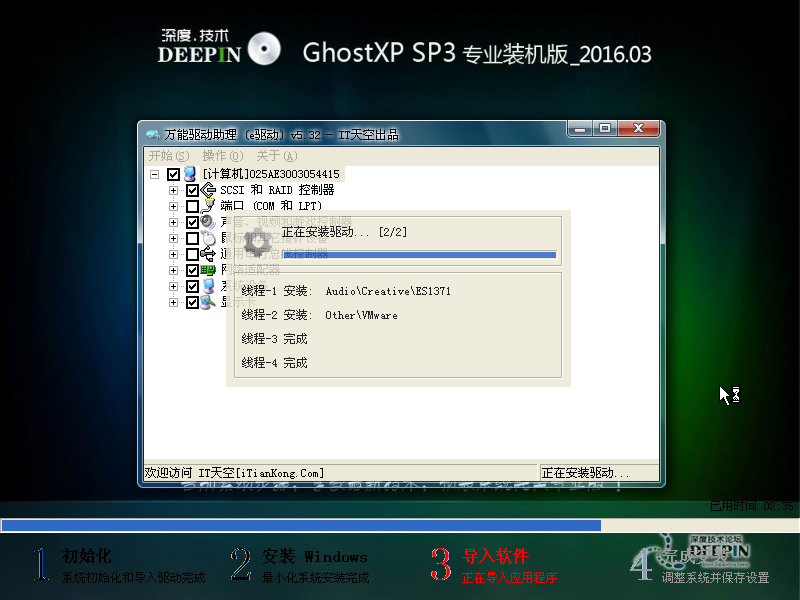Select the 网络适配器 network adapter icon

[x=210, y=269]
